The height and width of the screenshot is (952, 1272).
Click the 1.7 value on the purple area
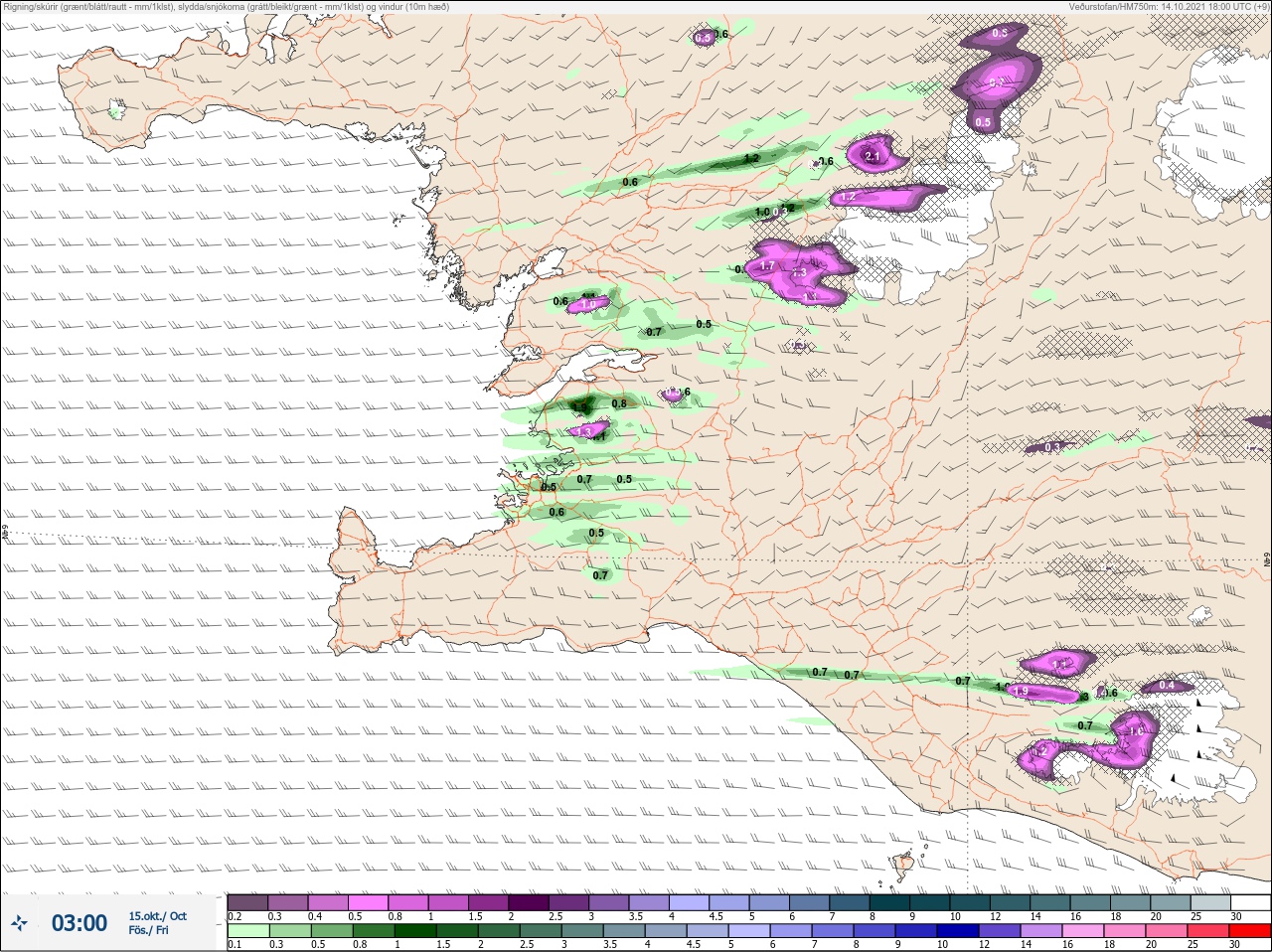766,266
